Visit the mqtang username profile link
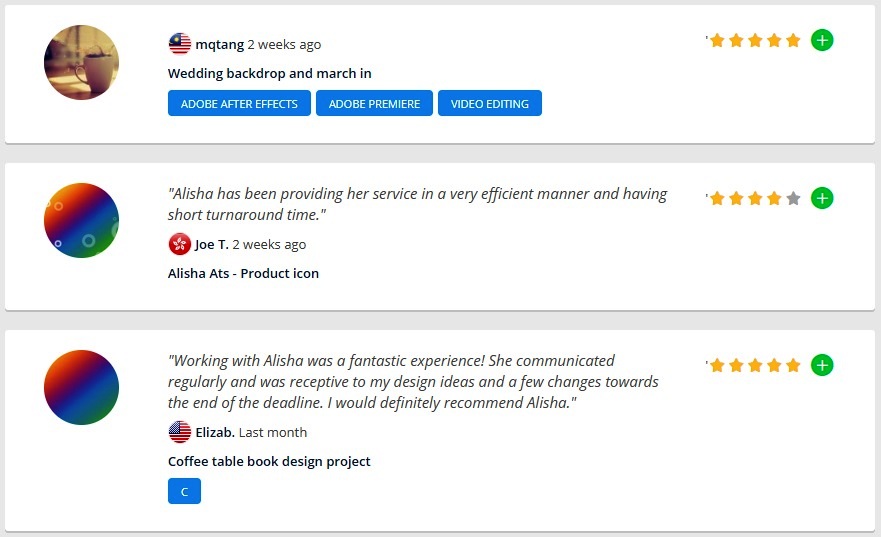Viewport: 881px width, 537px height. click(219, 44)
